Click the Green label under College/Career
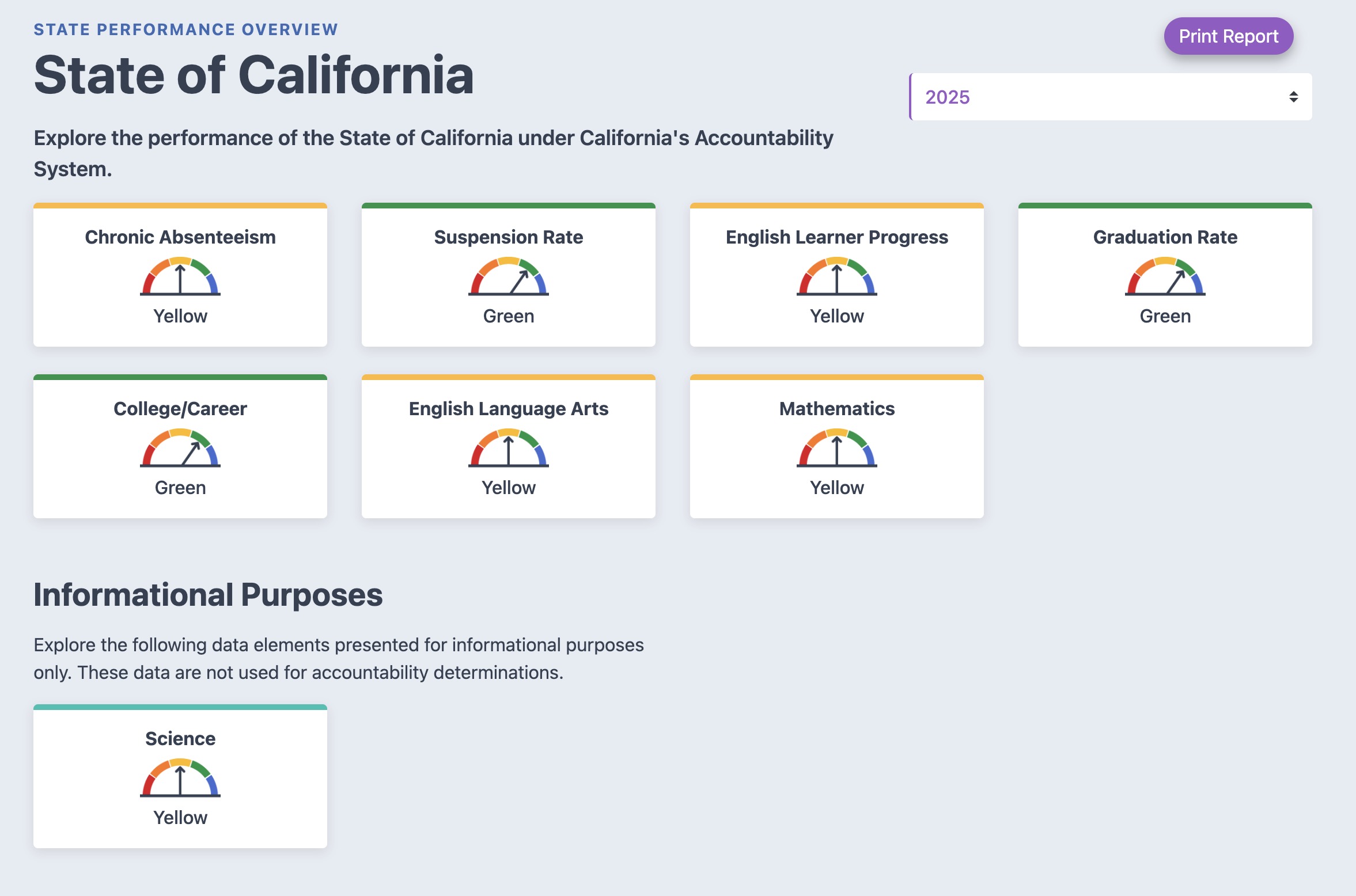Viewport: 1356px width, 896px height. point(180,488)
